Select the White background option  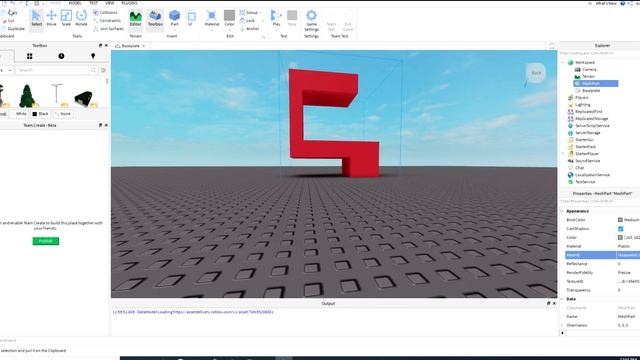pos(18,114)
